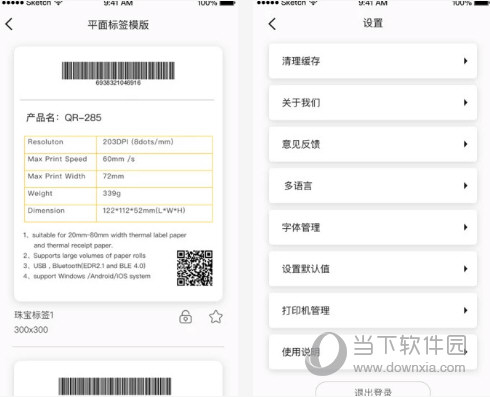Tap the 203DPI (8dots/mm) value cell

tap(154, 145)
